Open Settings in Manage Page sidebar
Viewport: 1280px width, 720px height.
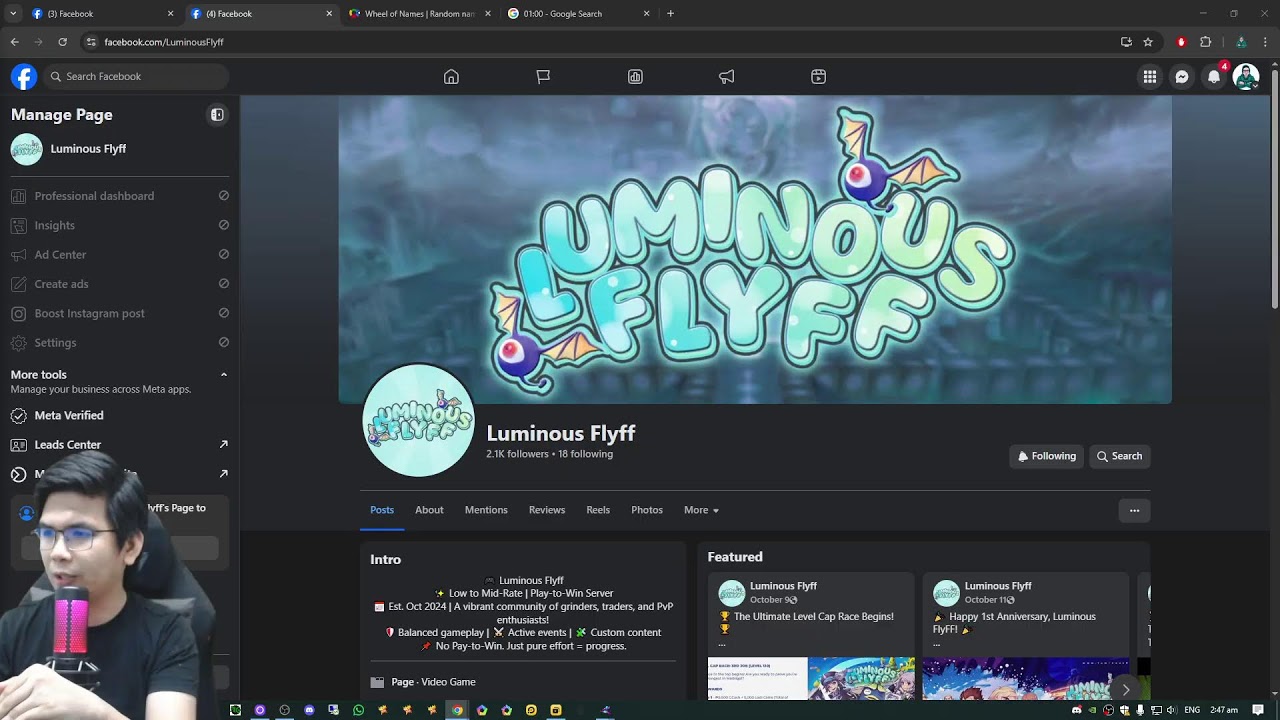point(120,343)
